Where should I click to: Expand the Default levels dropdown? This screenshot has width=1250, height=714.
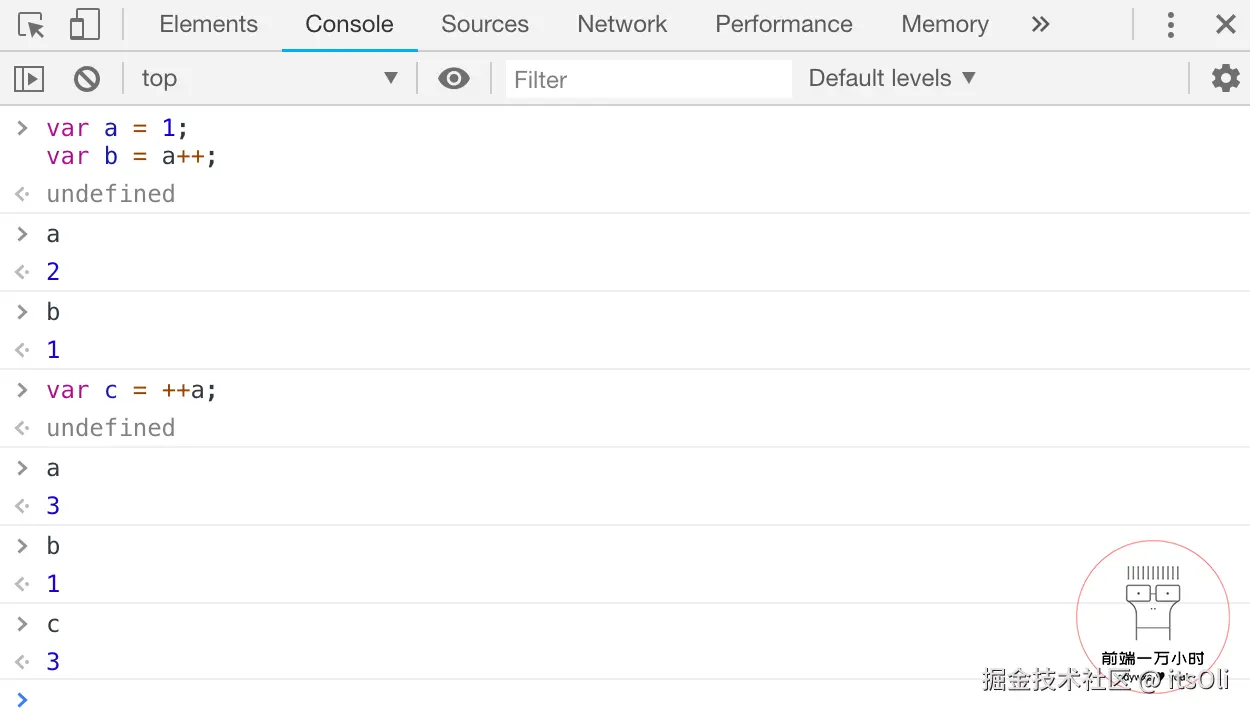(891, 78)
